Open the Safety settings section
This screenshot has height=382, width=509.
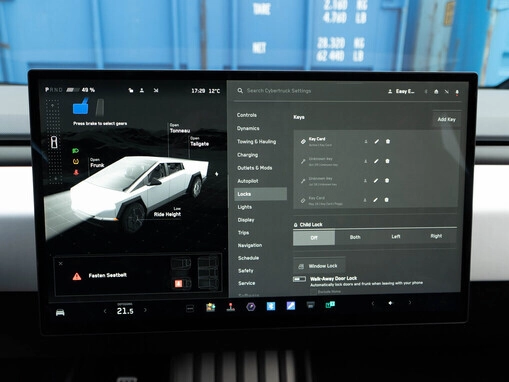tap(246, 271)
